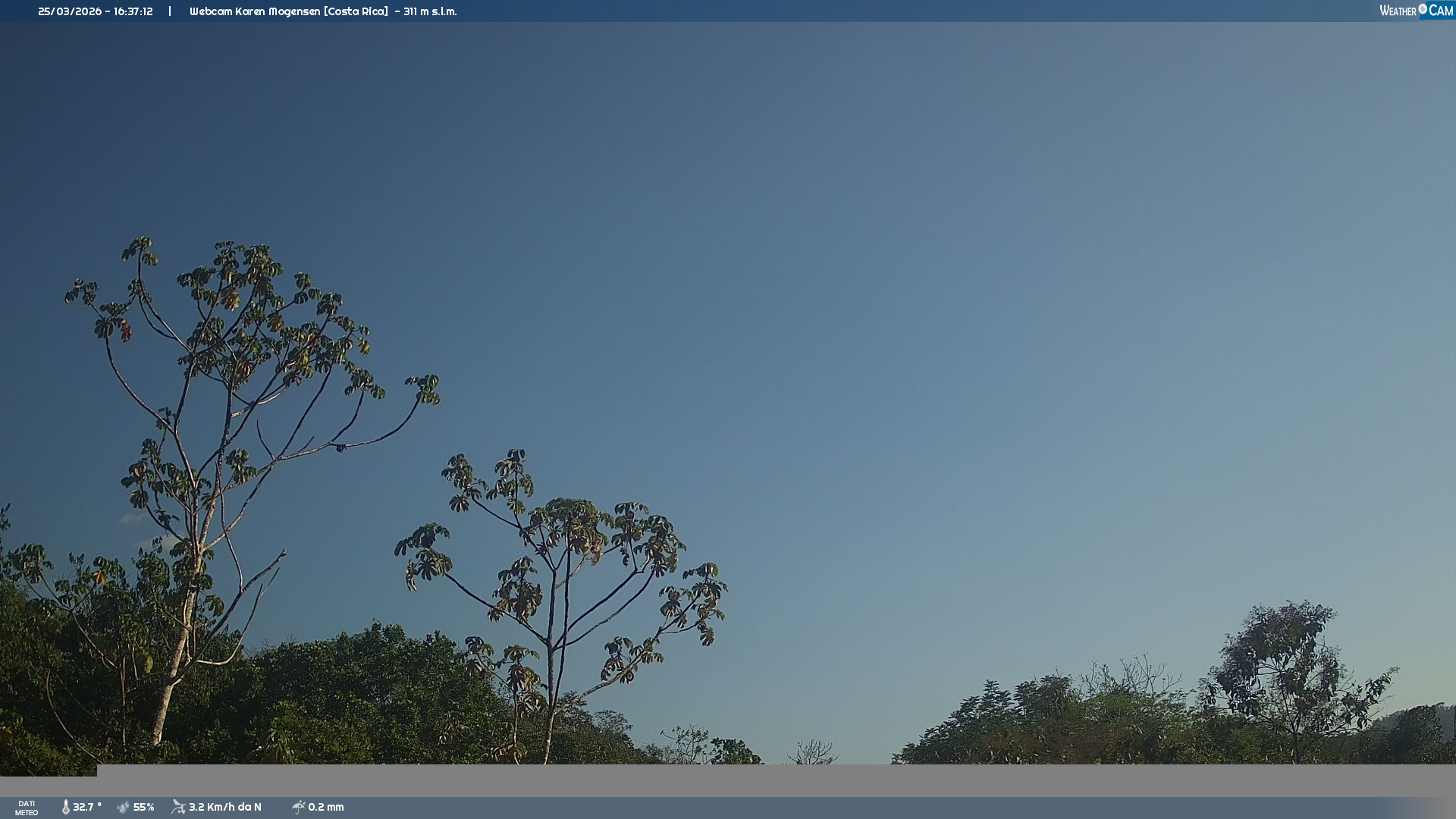Click the thermometer temperature icon
This screenshot has width=1456, height=819.
[x=66, y=807]
